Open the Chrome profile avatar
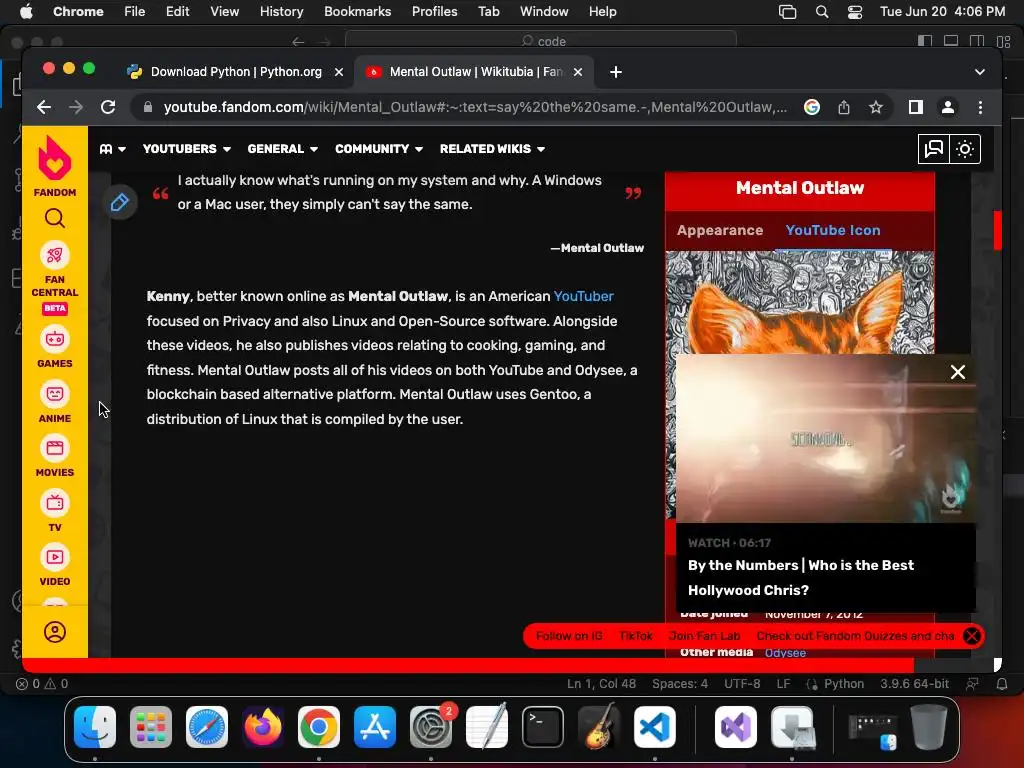The width and height of the screenshot is (1024, 768). (x=948, y=107)
